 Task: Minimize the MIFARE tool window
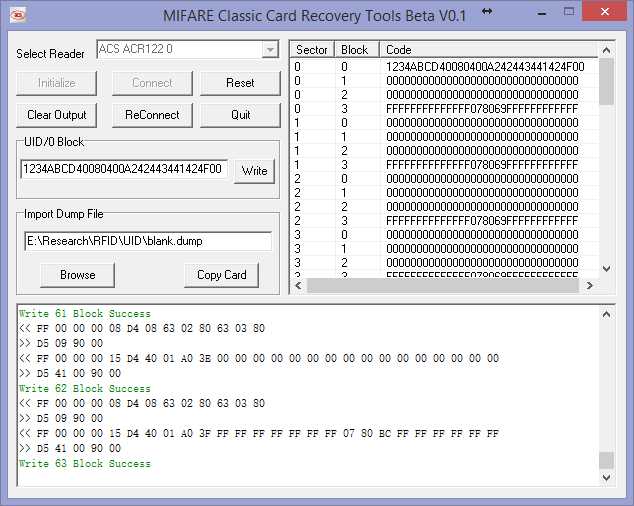point(542,13)
